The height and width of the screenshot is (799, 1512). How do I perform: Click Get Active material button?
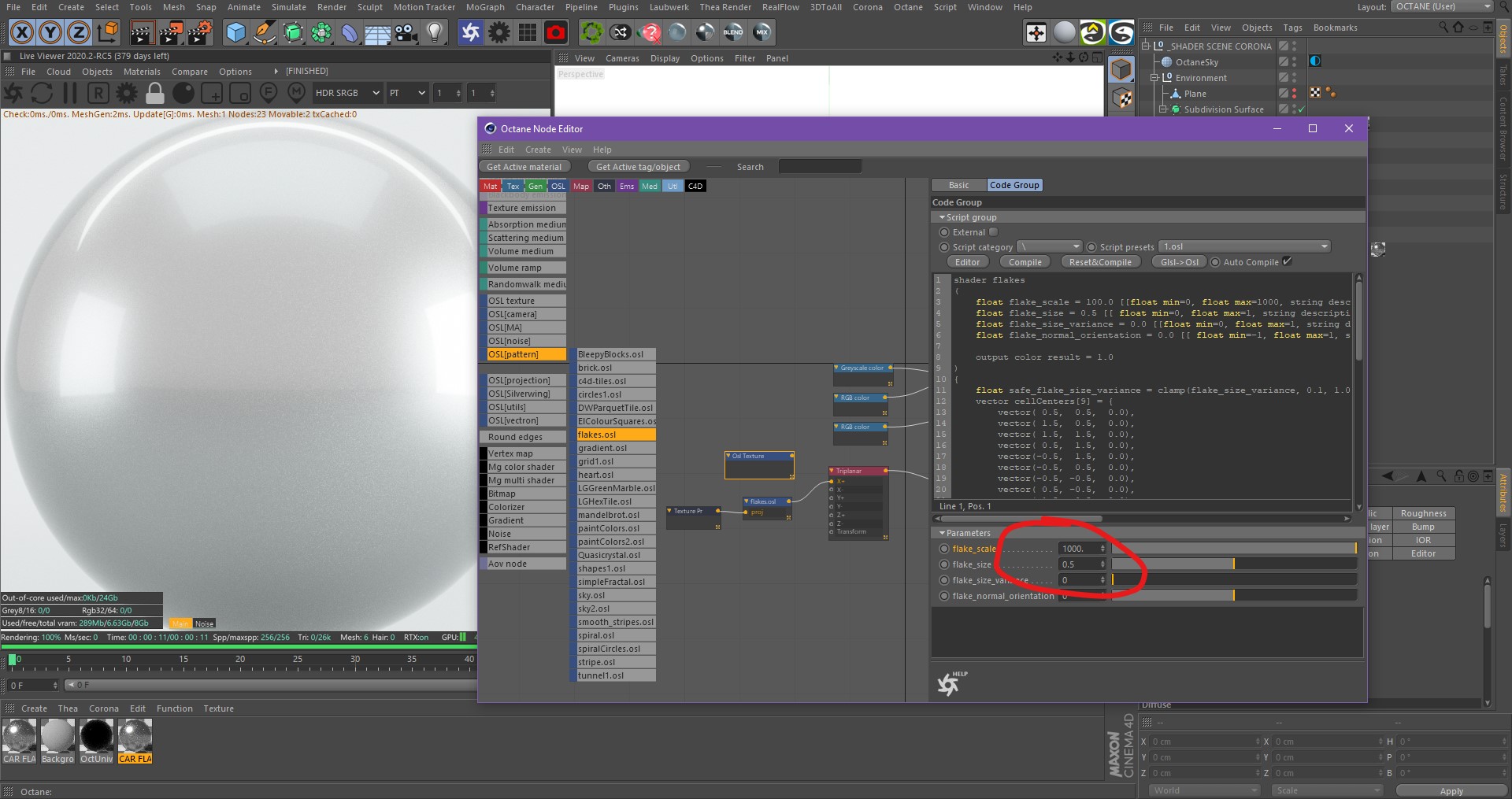coord(524,167)
